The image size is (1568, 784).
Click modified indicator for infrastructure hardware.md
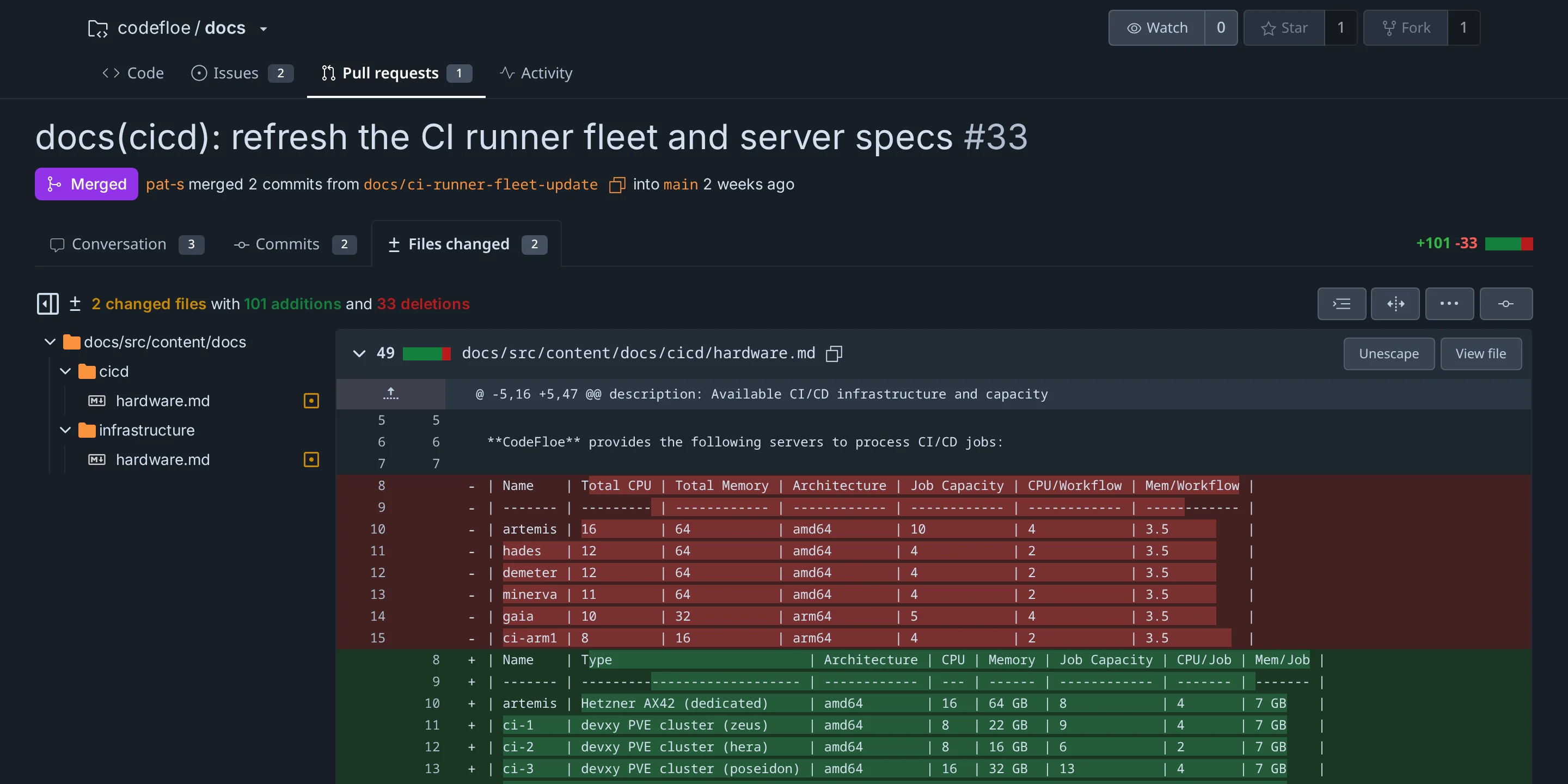[x=311, y=460]
